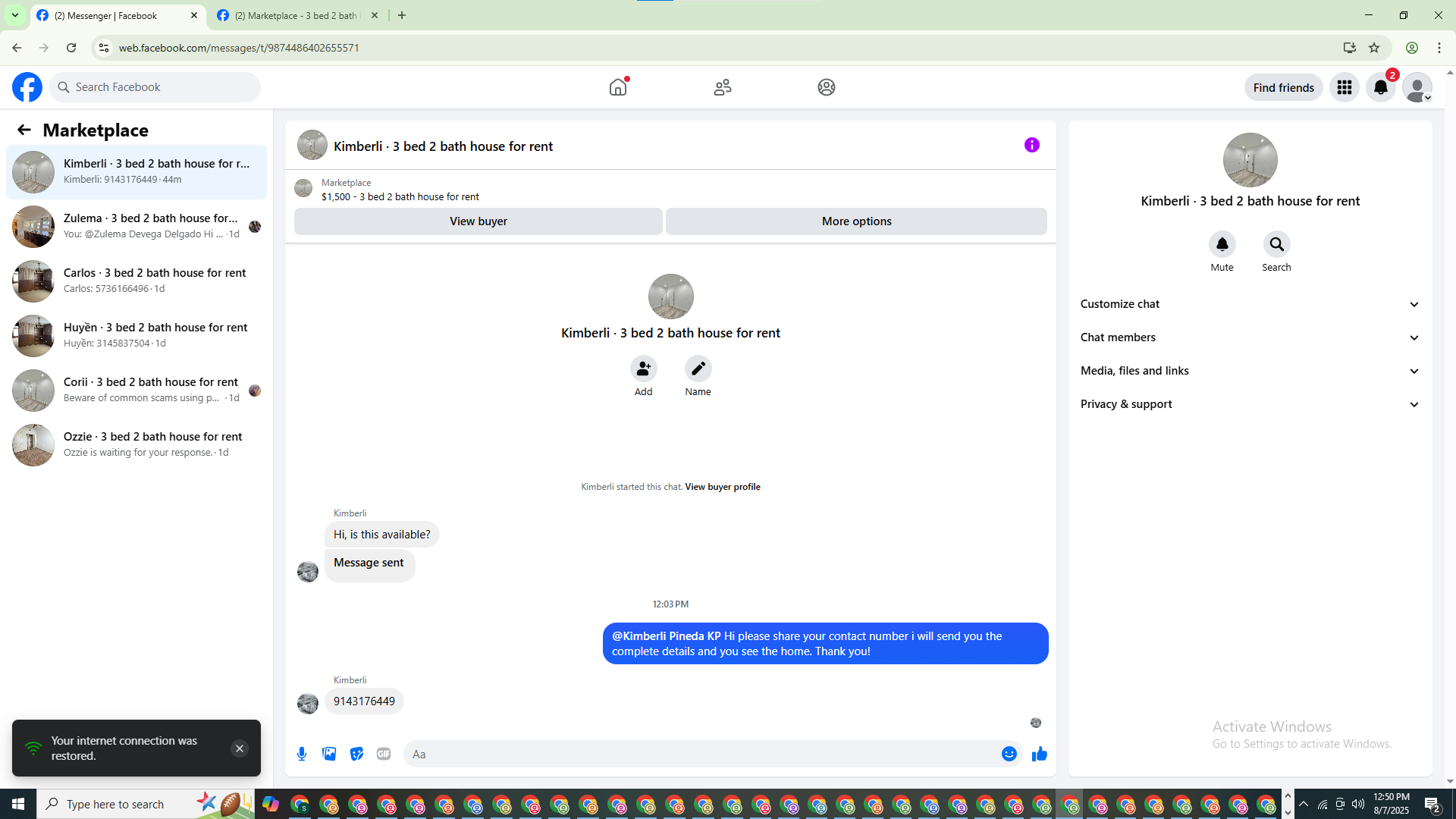Open the sticker picker icon
This screenshot has width=1456, height=819.
[x=356, y=754]
